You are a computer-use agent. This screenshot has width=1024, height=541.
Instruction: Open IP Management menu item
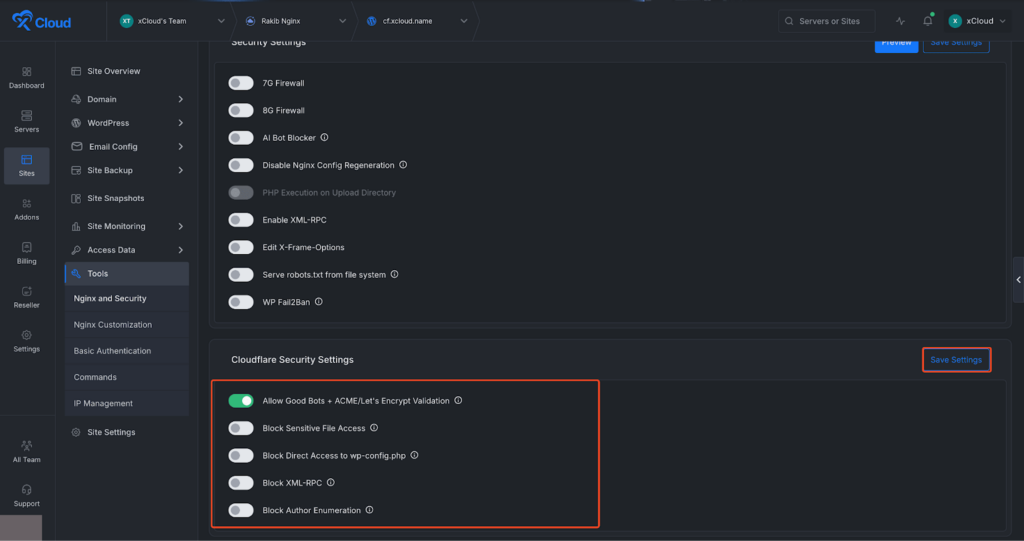(103, 403)
